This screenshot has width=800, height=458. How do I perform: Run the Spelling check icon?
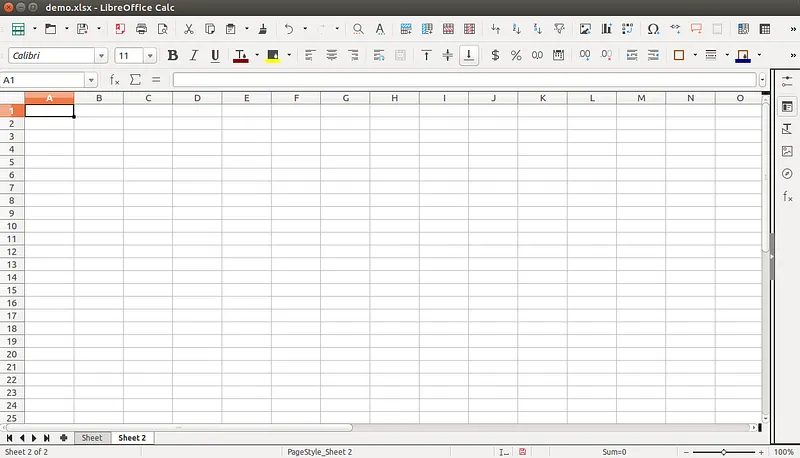[x=380, y=29]
